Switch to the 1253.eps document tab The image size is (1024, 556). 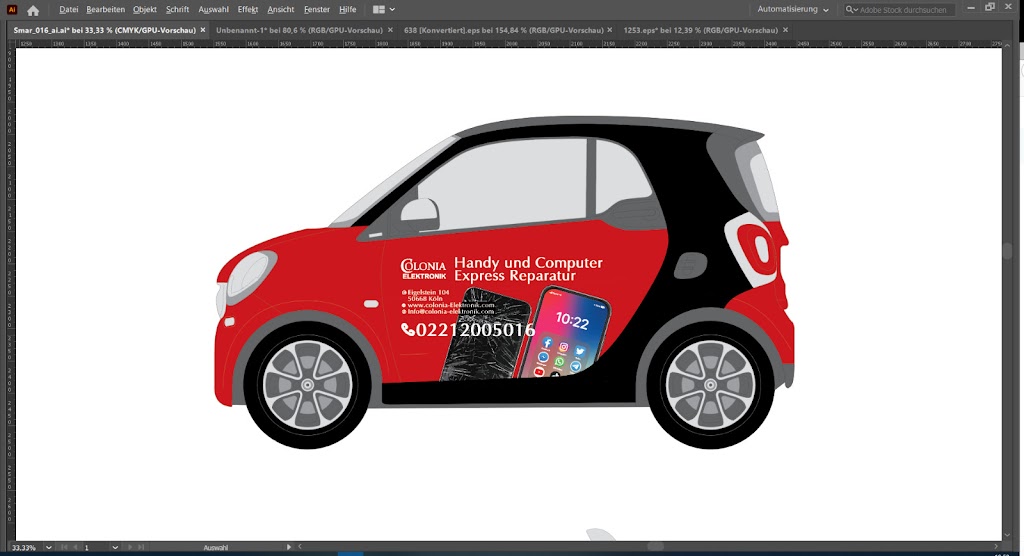pyautogui.click(x=701, y=30)
